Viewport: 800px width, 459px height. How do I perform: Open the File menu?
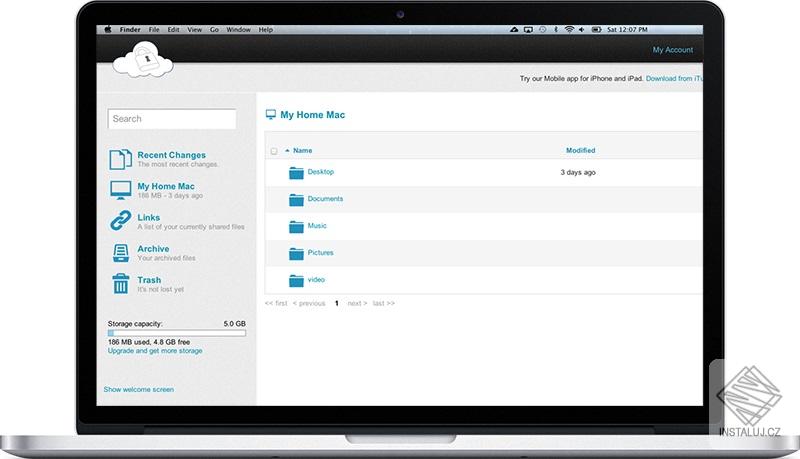(154, 30)
